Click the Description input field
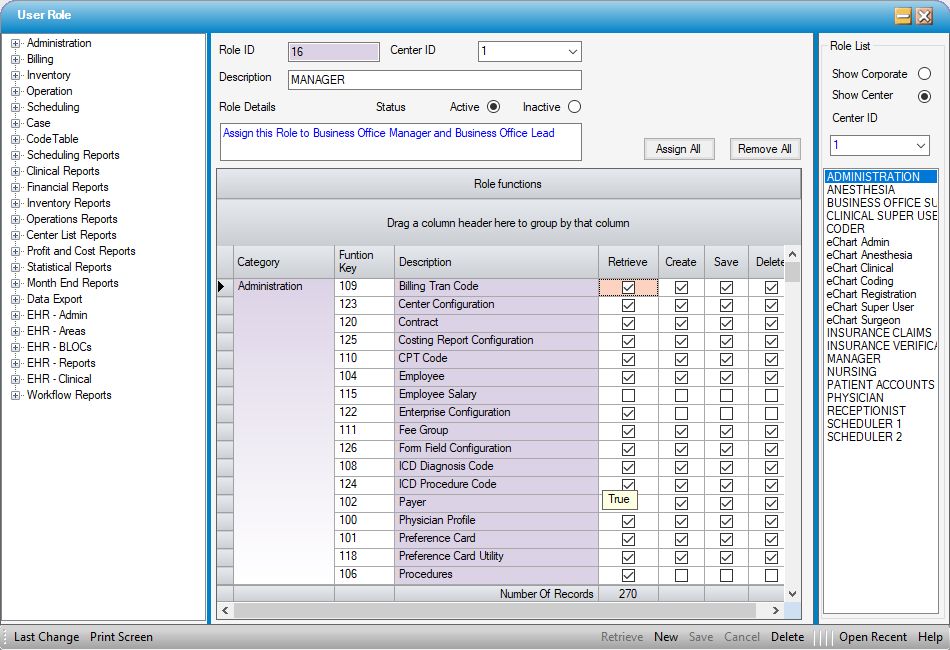Image resolution: width=950 pixels, height=650 pixels. coord(434,80)
